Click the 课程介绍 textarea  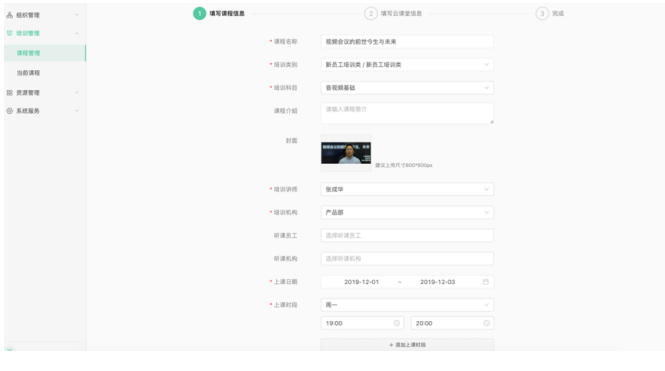point(407,113)
